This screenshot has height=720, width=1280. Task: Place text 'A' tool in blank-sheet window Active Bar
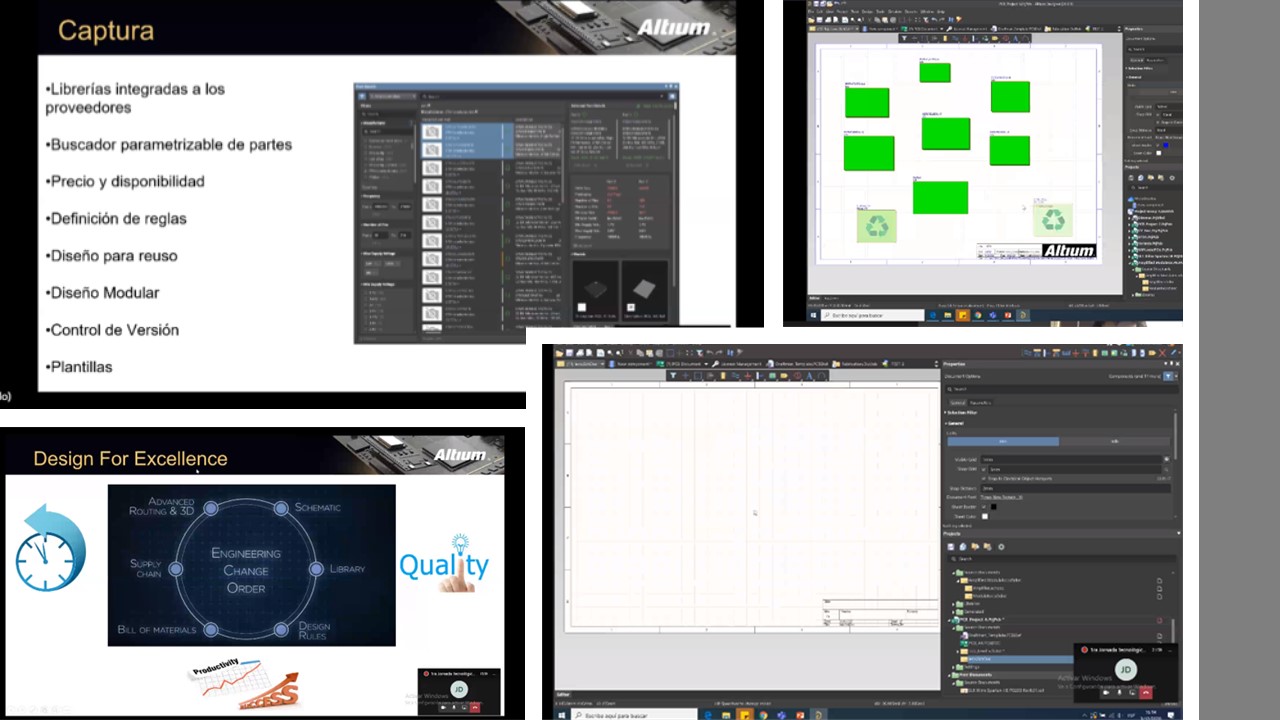[809, 375]
